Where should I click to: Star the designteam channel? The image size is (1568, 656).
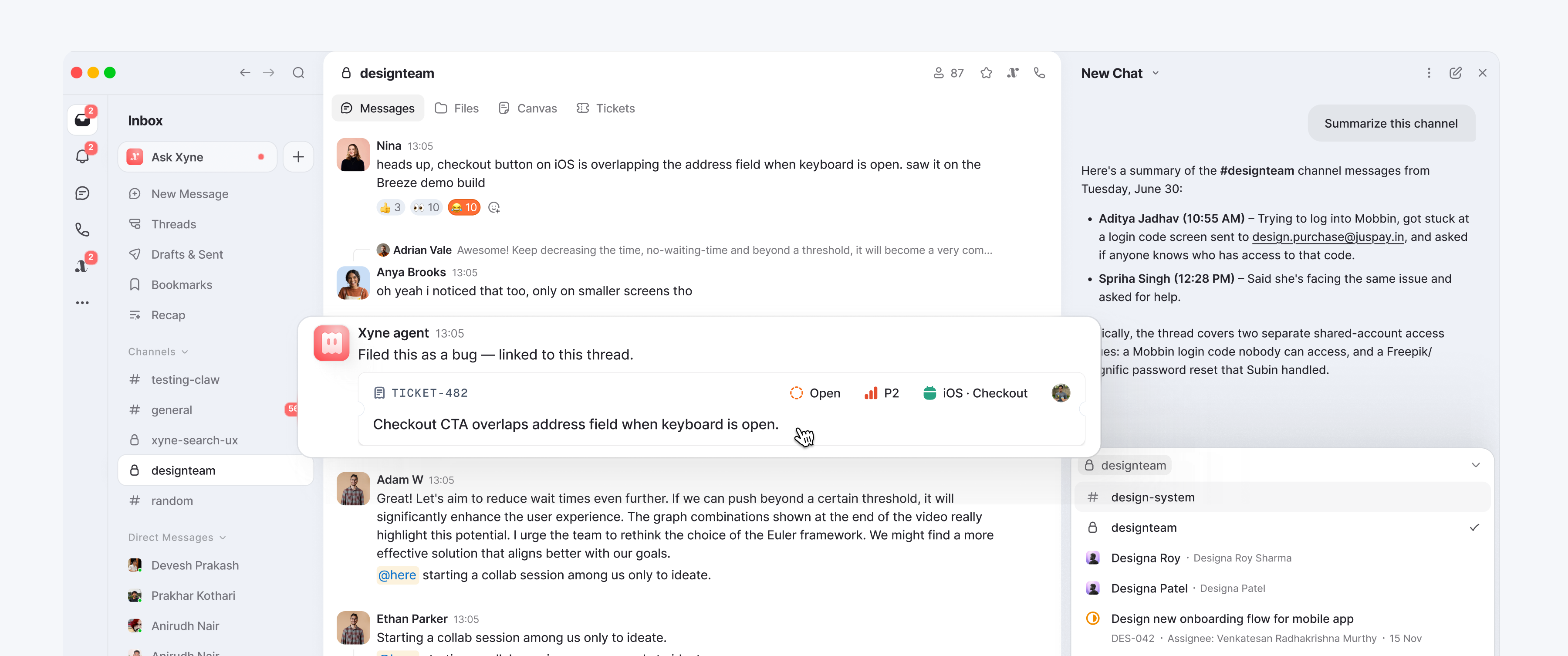986,73
